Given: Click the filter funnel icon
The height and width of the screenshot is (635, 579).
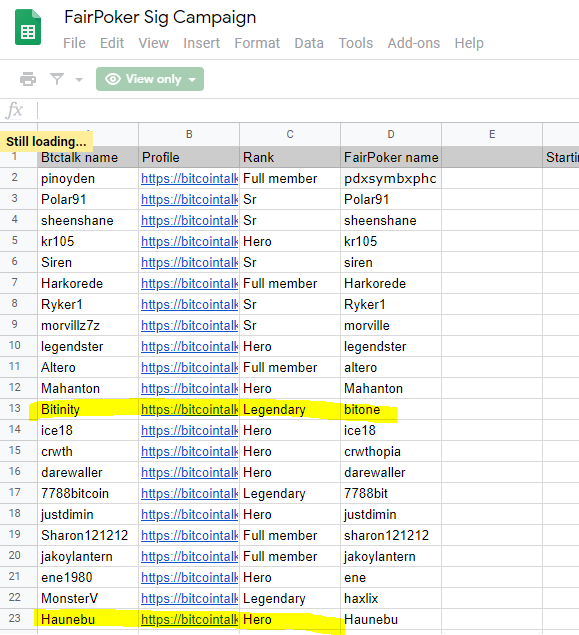Looking at the screenshot, I should 57,79.
